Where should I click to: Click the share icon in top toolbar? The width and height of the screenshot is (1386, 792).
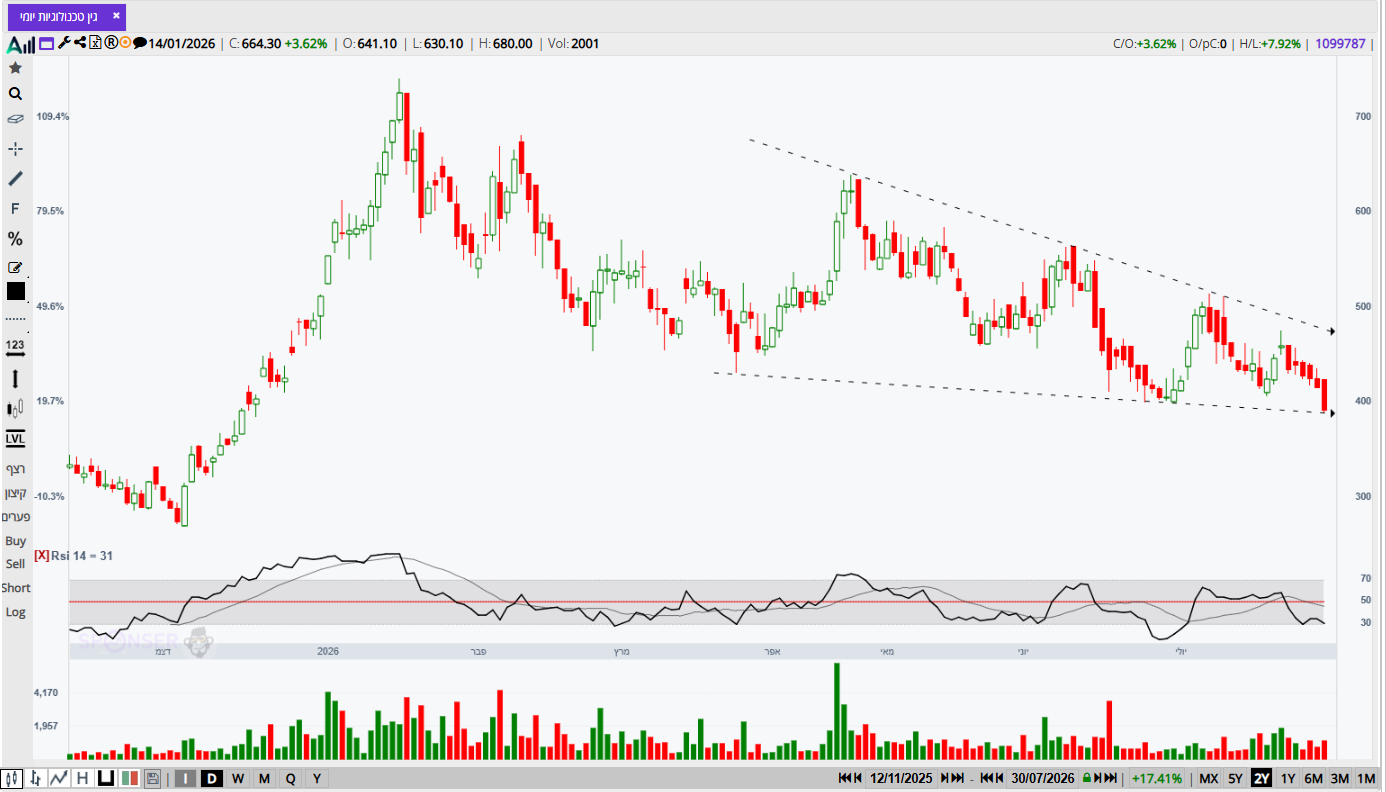coord(80,43)
